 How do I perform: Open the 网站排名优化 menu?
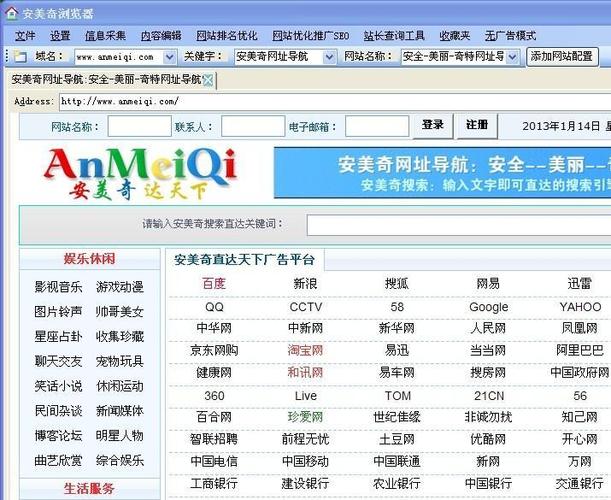tap(227, 36)
